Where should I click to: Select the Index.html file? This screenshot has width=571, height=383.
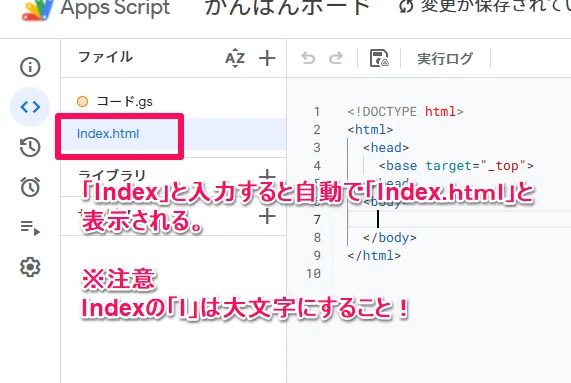(x=173, y=134)
